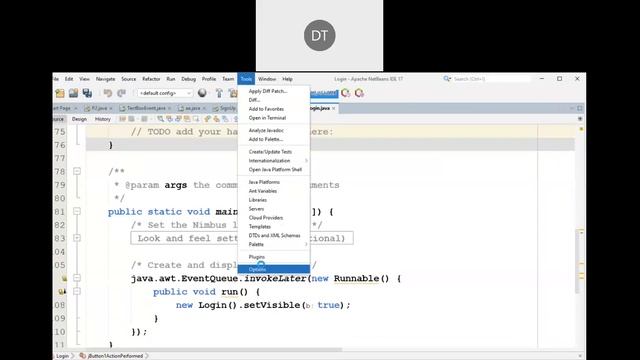
Task: Click the New Project toolbar icon
Action: (x=60, y=93)
